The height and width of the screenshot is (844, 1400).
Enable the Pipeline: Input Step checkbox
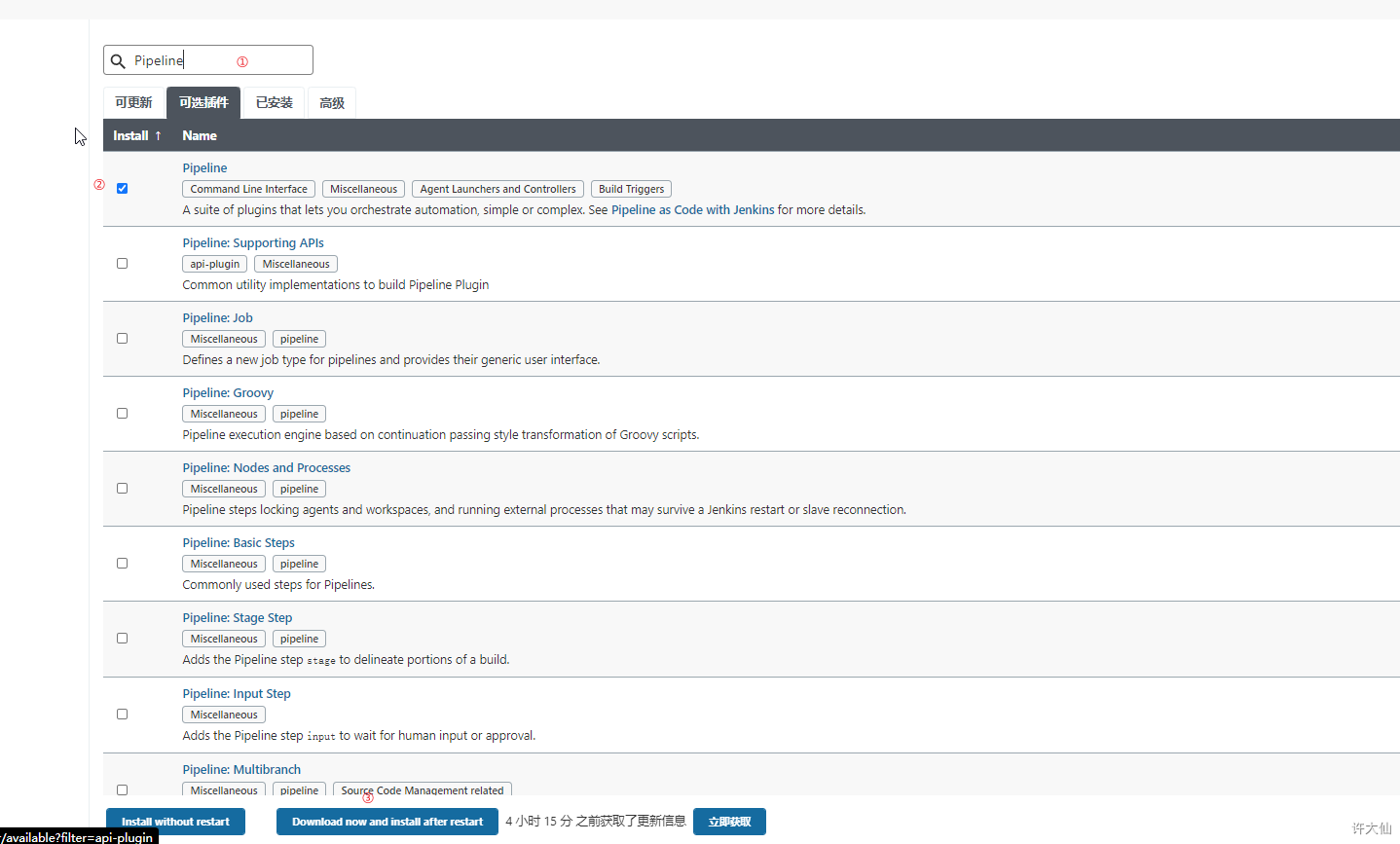coord(122,714)
